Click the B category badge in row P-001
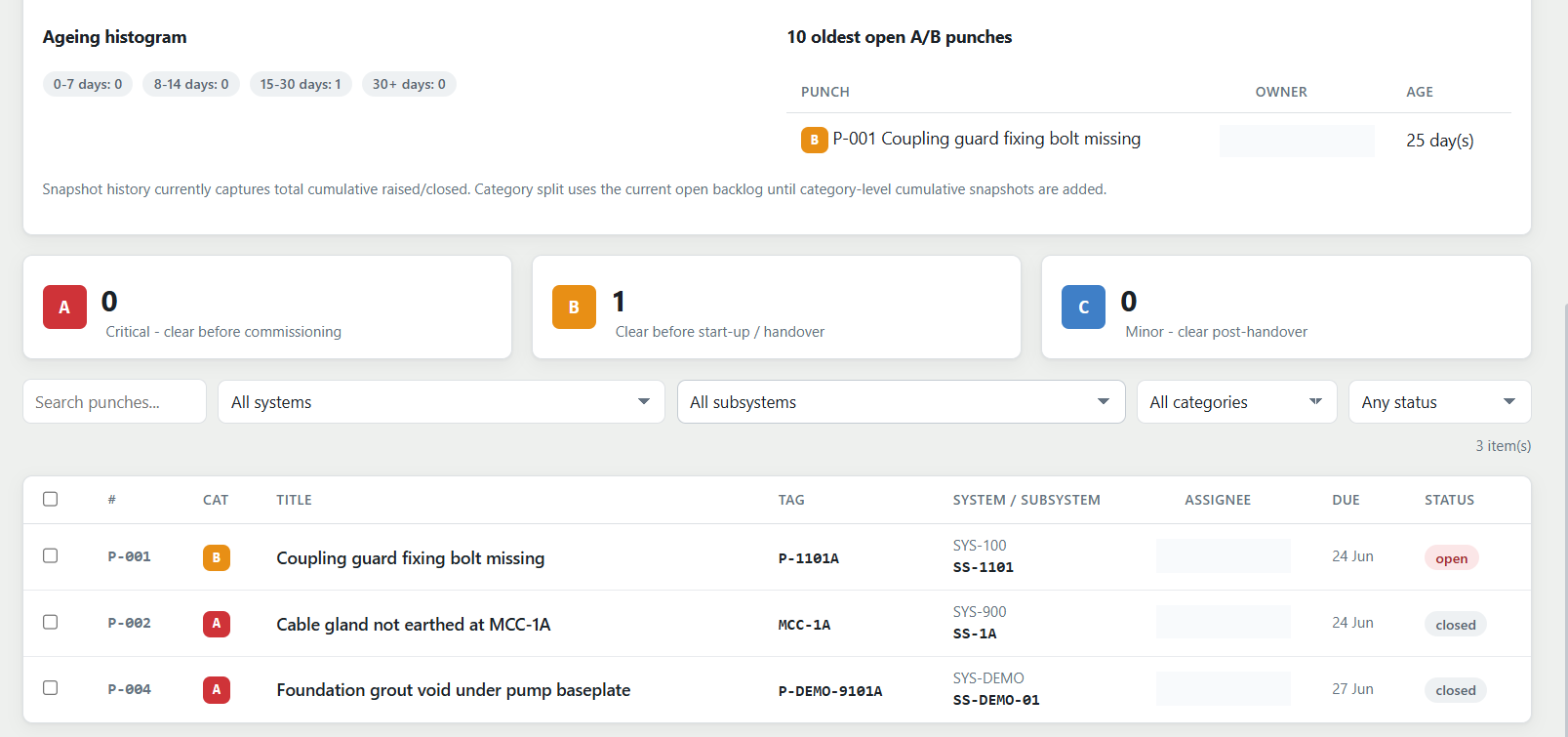This screenshot has width=1568, height=737. [217, 557]
